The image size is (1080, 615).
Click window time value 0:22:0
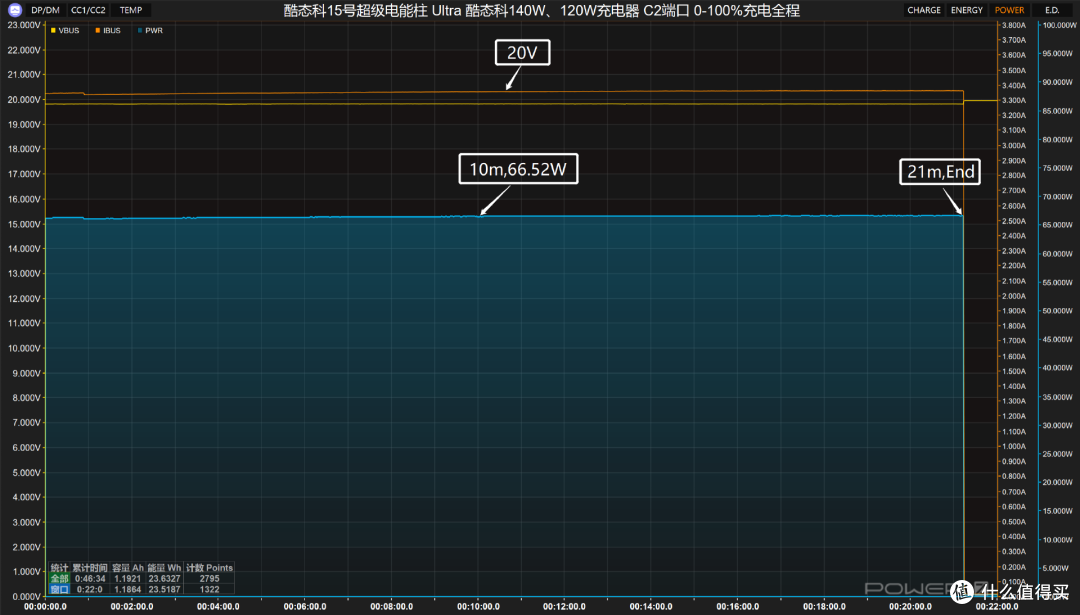coord(90,590)
